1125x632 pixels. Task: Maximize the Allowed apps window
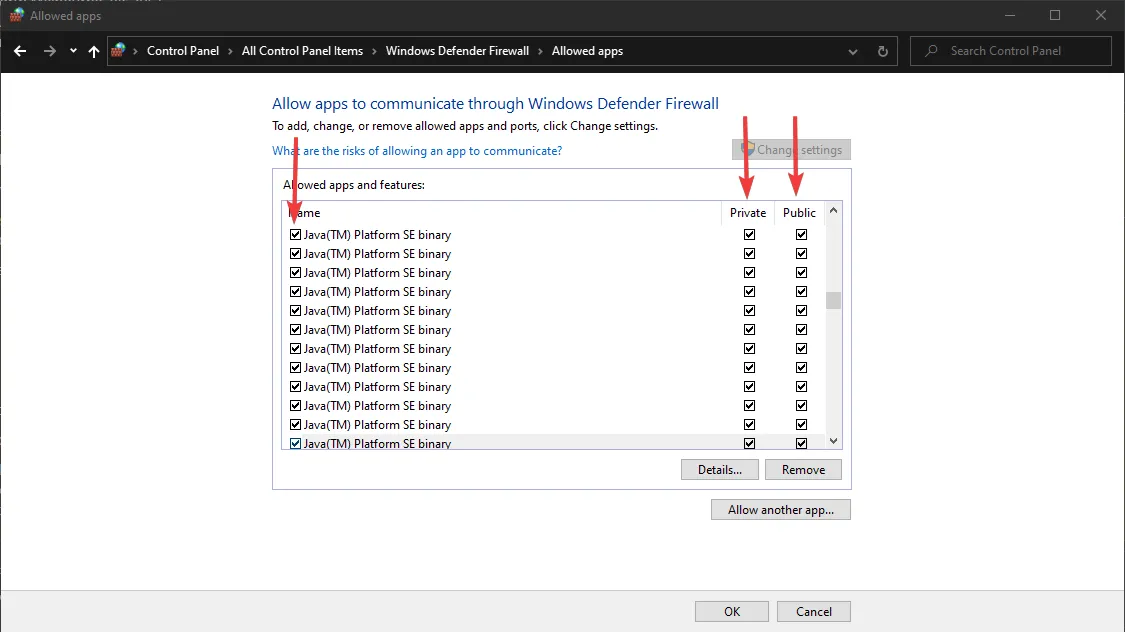pos(1055,15)
